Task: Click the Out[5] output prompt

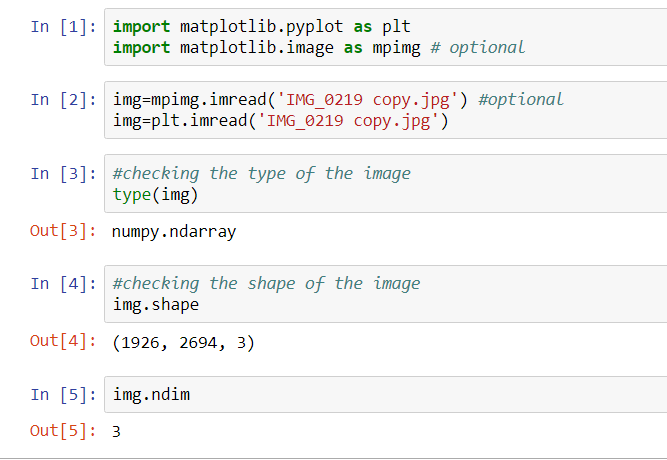Action: [63, 431]
